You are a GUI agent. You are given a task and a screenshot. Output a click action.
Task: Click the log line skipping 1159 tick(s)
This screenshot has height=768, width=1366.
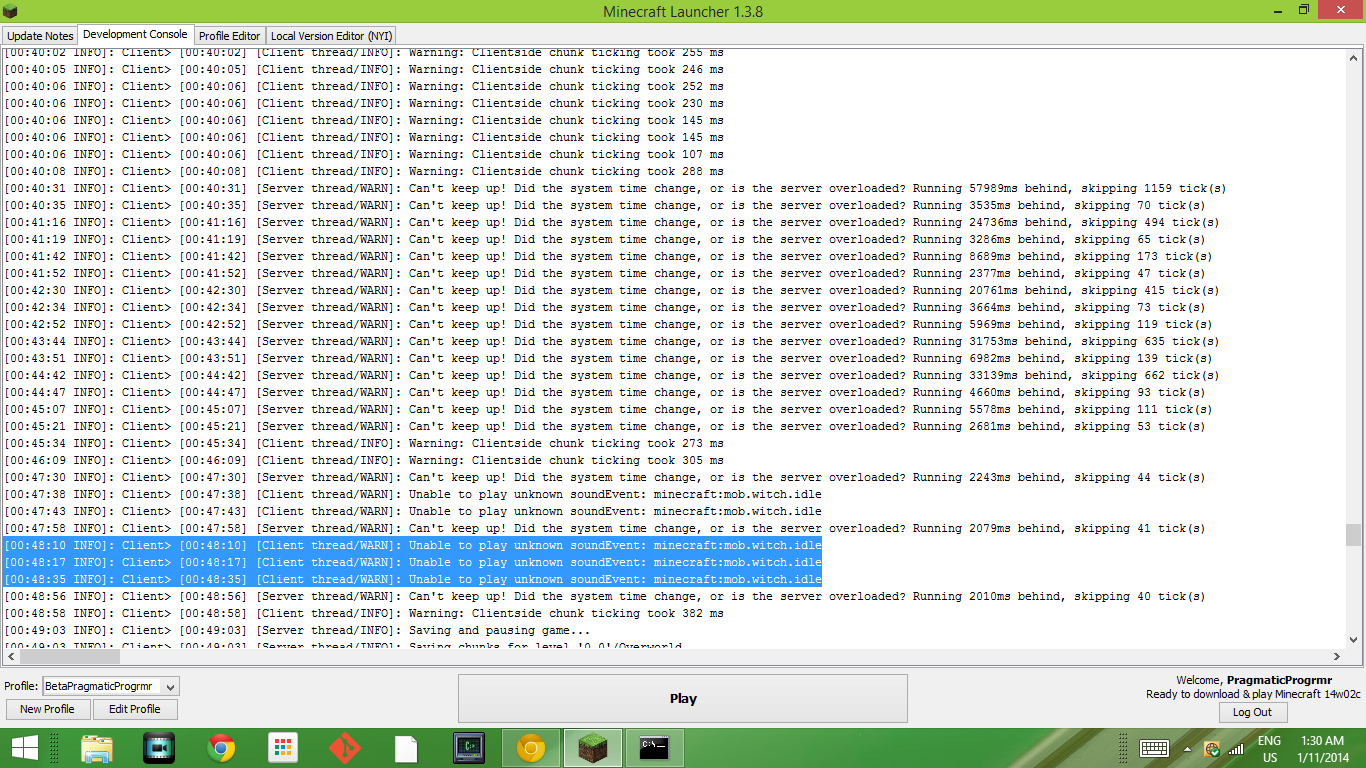[615, 188]
